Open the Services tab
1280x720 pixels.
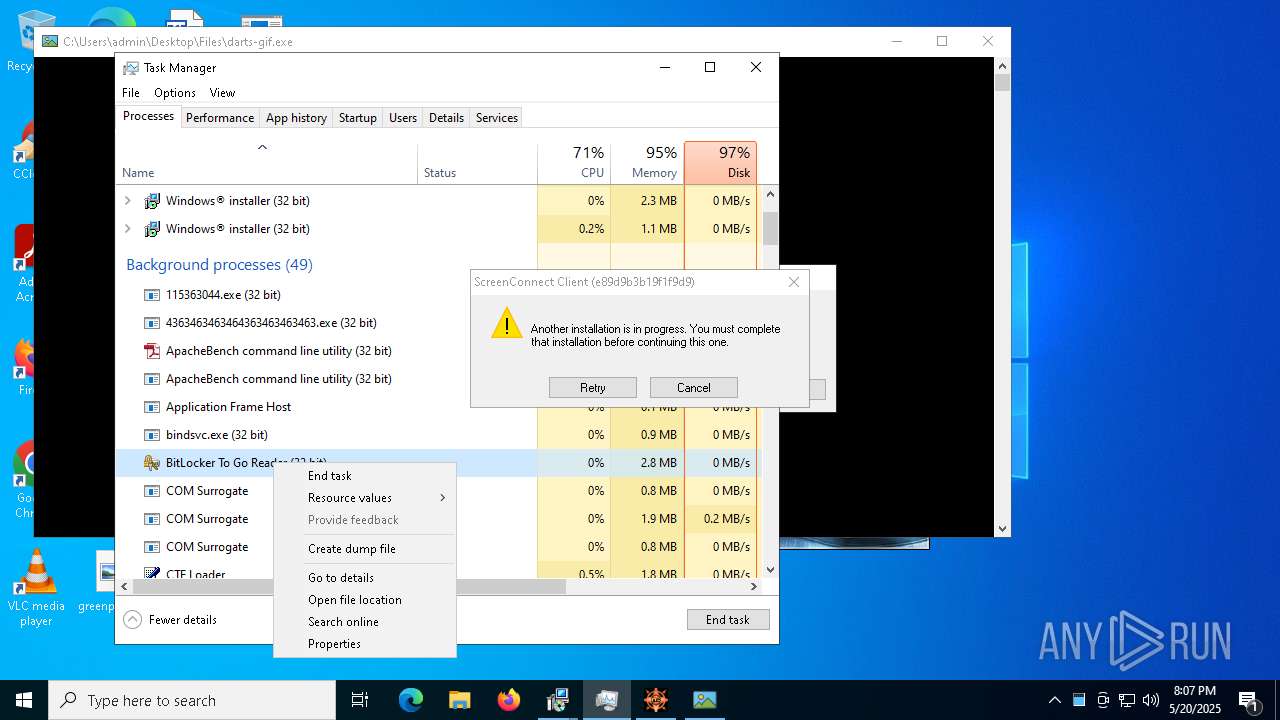[497, 118]
